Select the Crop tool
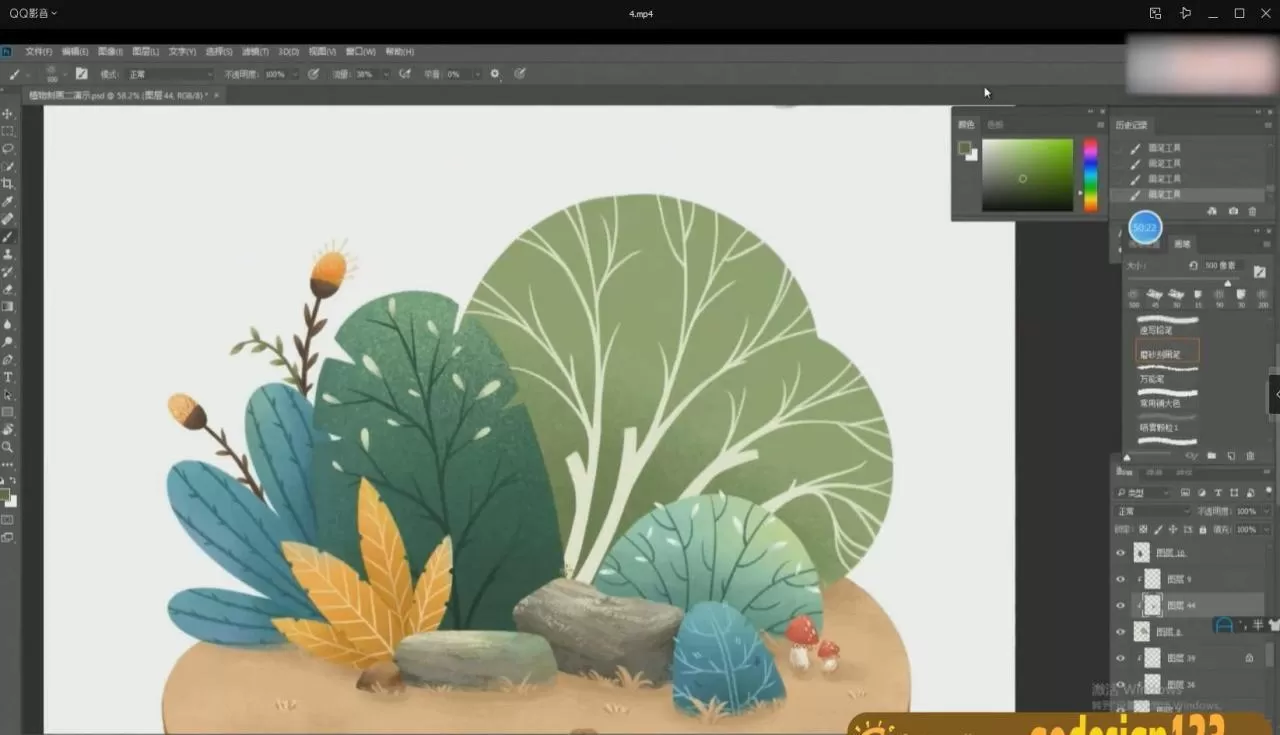Screen dimensions: 1280x735 (8, 184)
